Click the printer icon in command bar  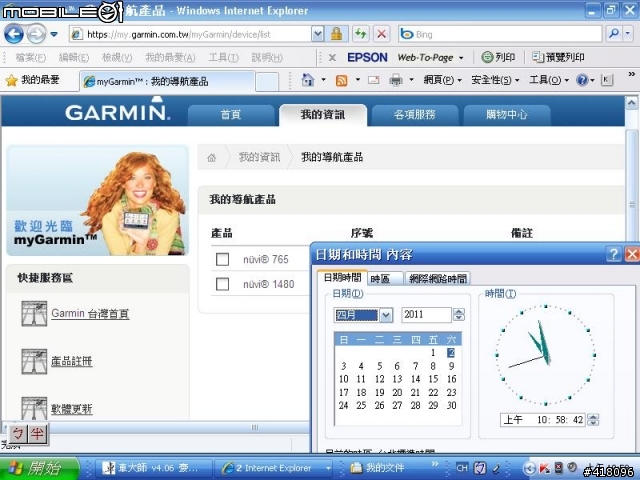396,80
